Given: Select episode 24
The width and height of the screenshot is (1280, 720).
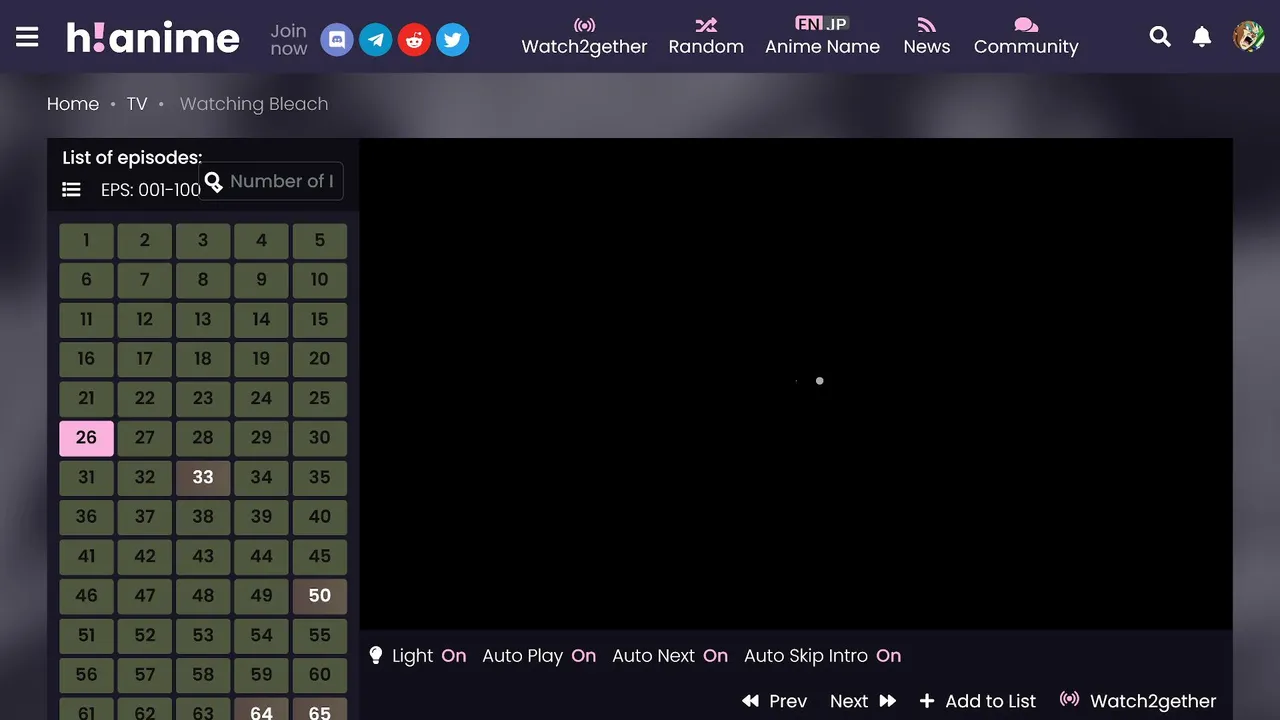Looking at the screenshot, I should (261, 398).
